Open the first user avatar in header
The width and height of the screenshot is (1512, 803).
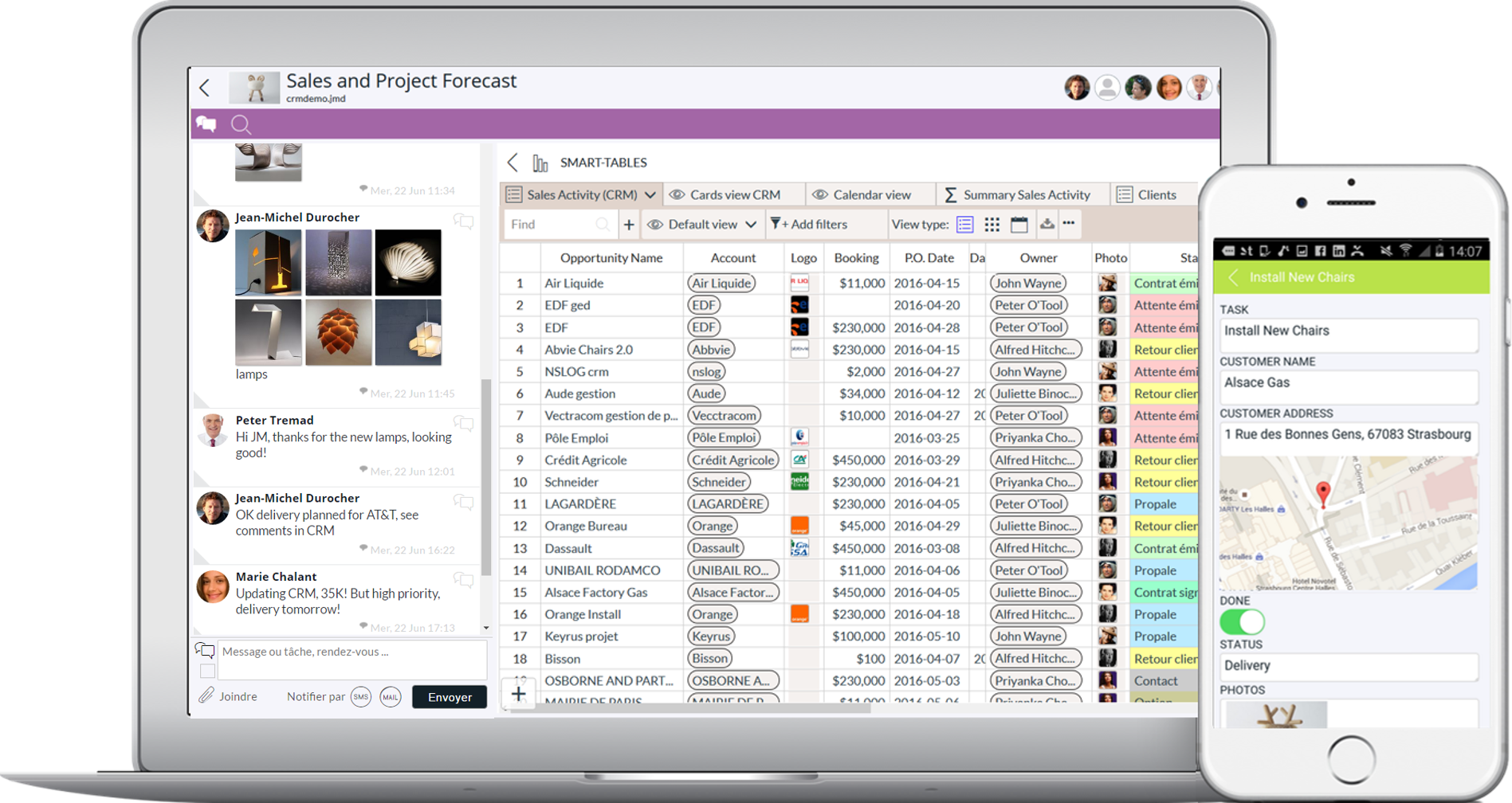(x=1077, y=88)
